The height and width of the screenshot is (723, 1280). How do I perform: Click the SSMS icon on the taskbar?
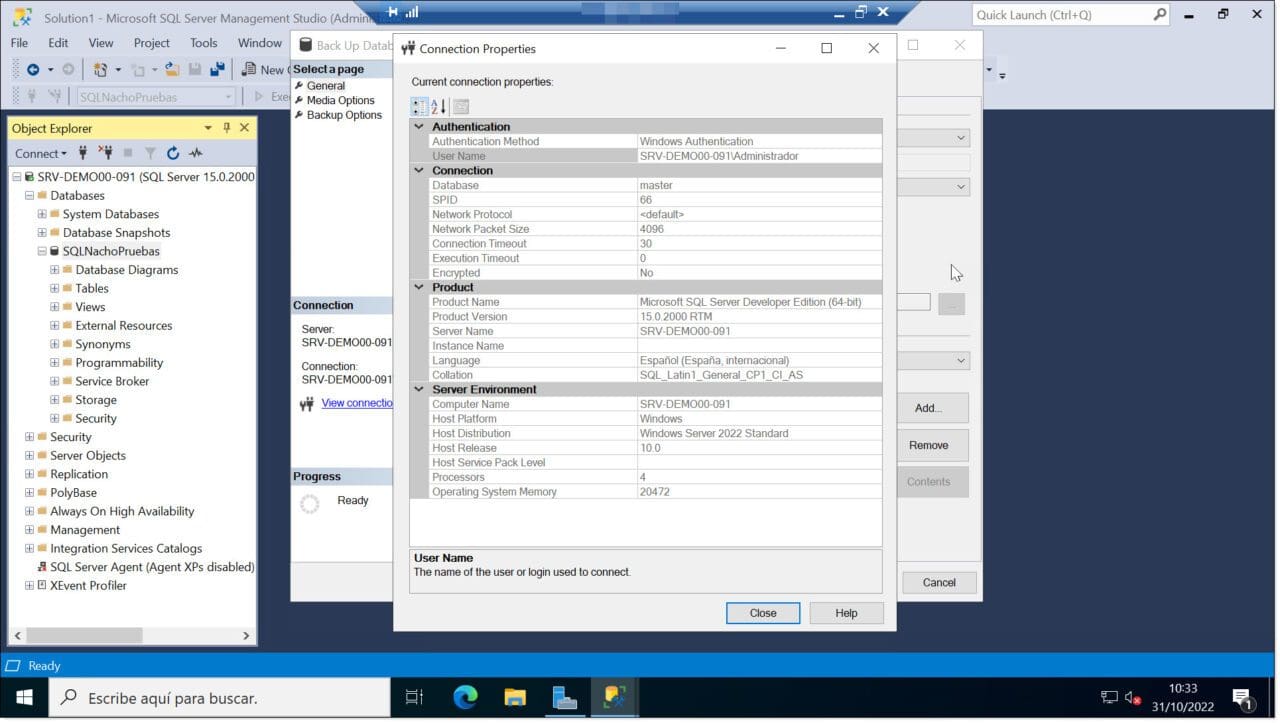click(x=614, y=697)
